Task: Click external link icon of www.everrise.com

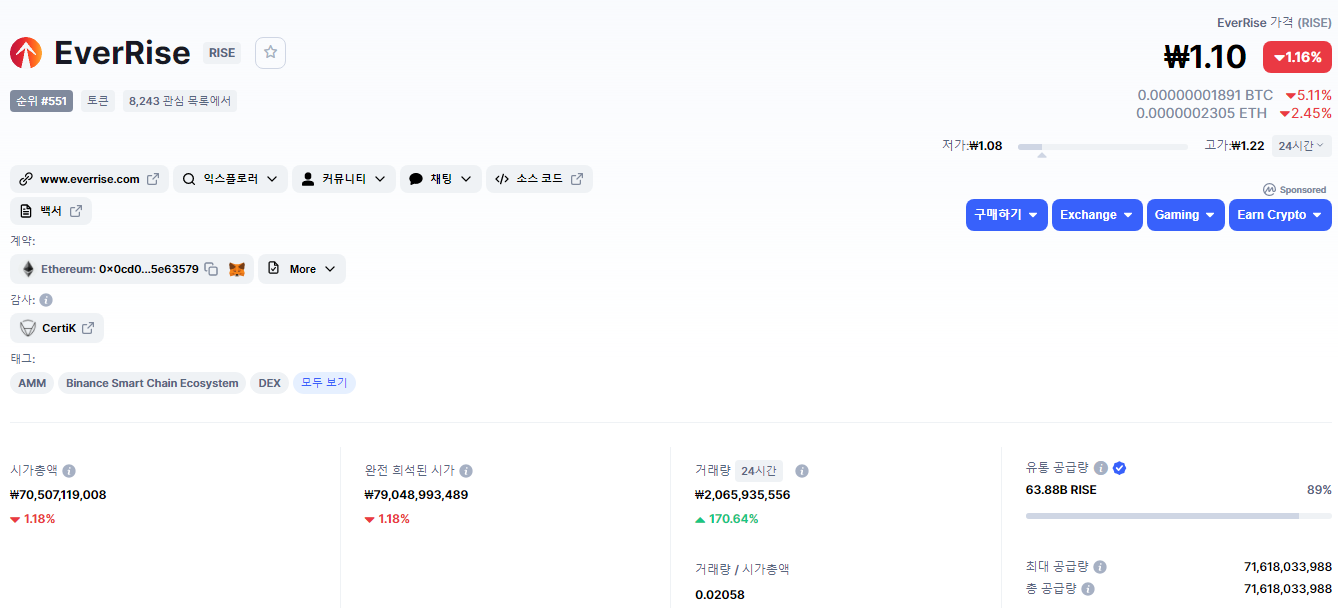Action: pos(153,179)
